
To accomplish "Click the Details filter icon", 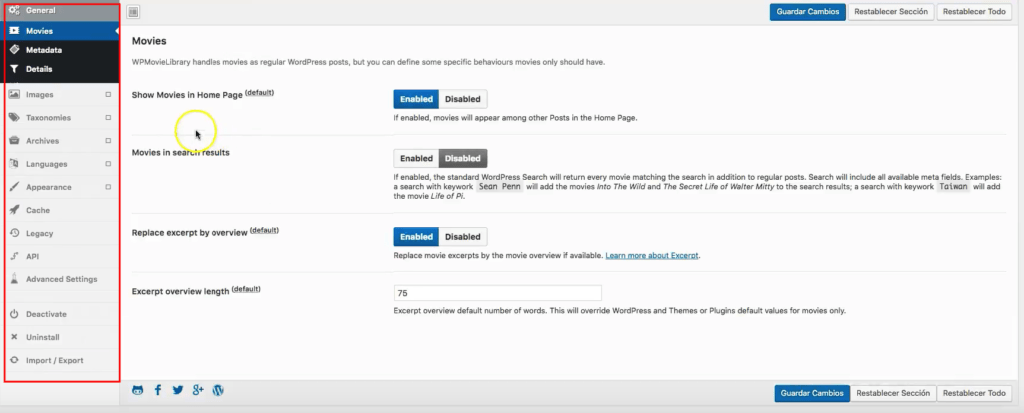I will pyautogui.click(x=14, y=69).
